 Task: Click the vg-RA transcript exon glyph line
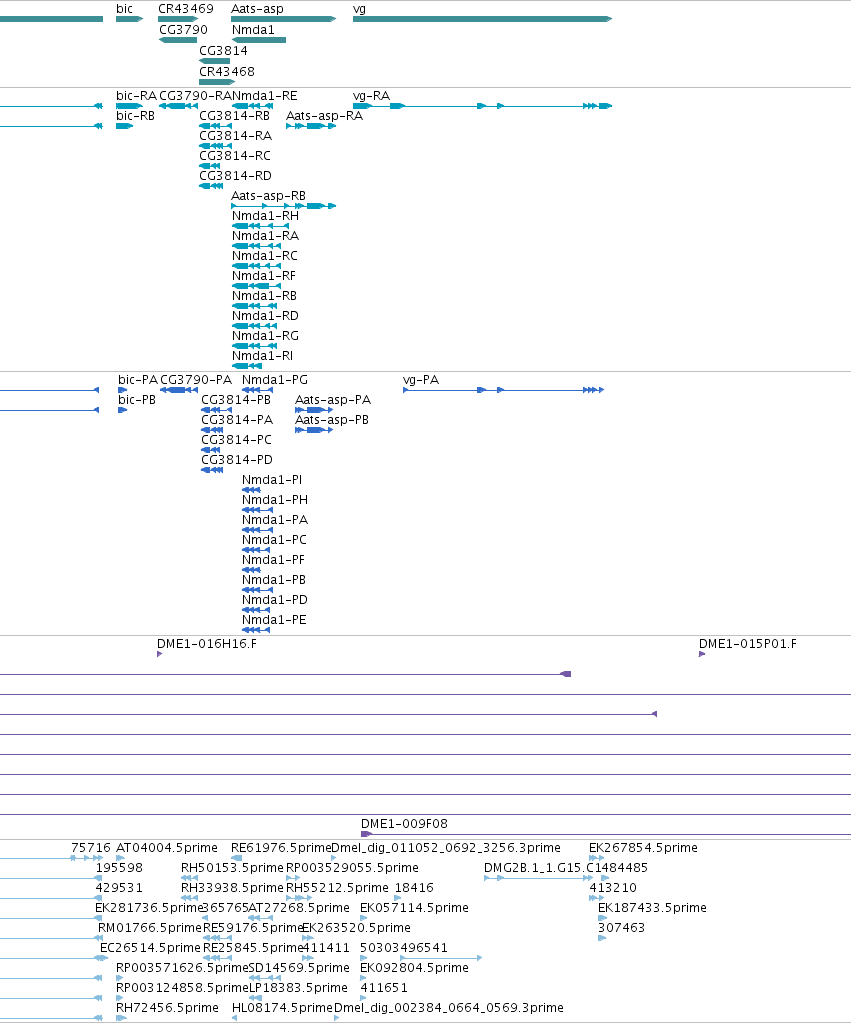[x=482, y=106]
